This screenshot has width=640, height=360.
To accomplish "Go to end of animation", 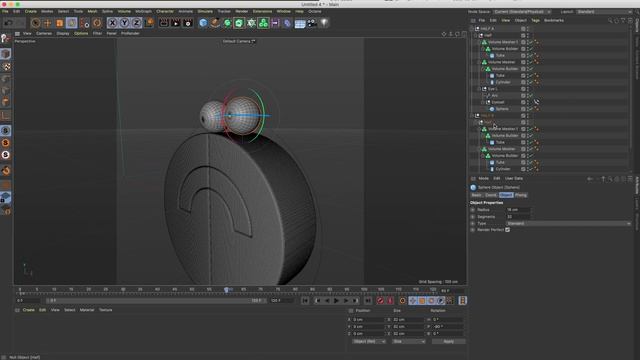I will (x=368, y=301).
